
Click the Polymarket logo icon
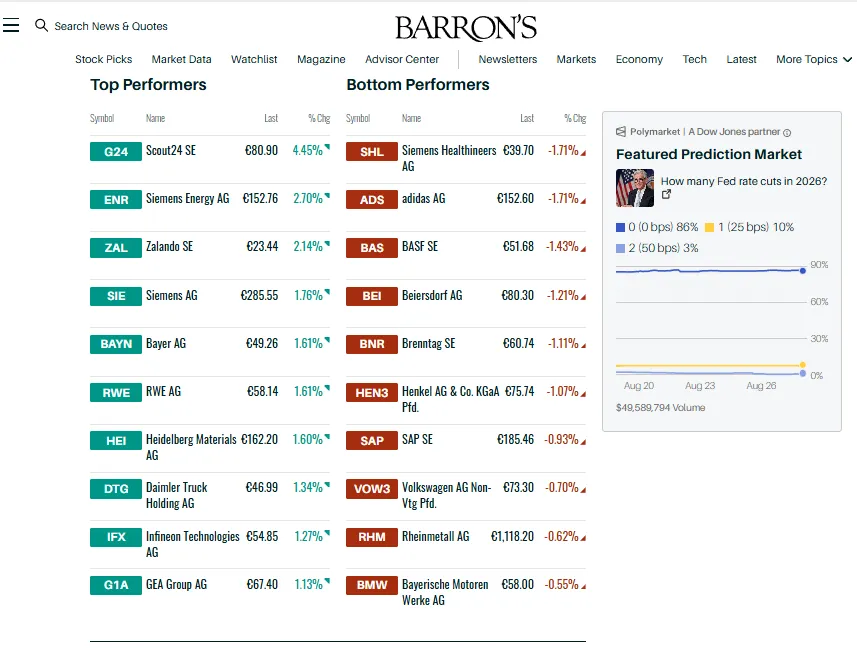pos(621,132)
